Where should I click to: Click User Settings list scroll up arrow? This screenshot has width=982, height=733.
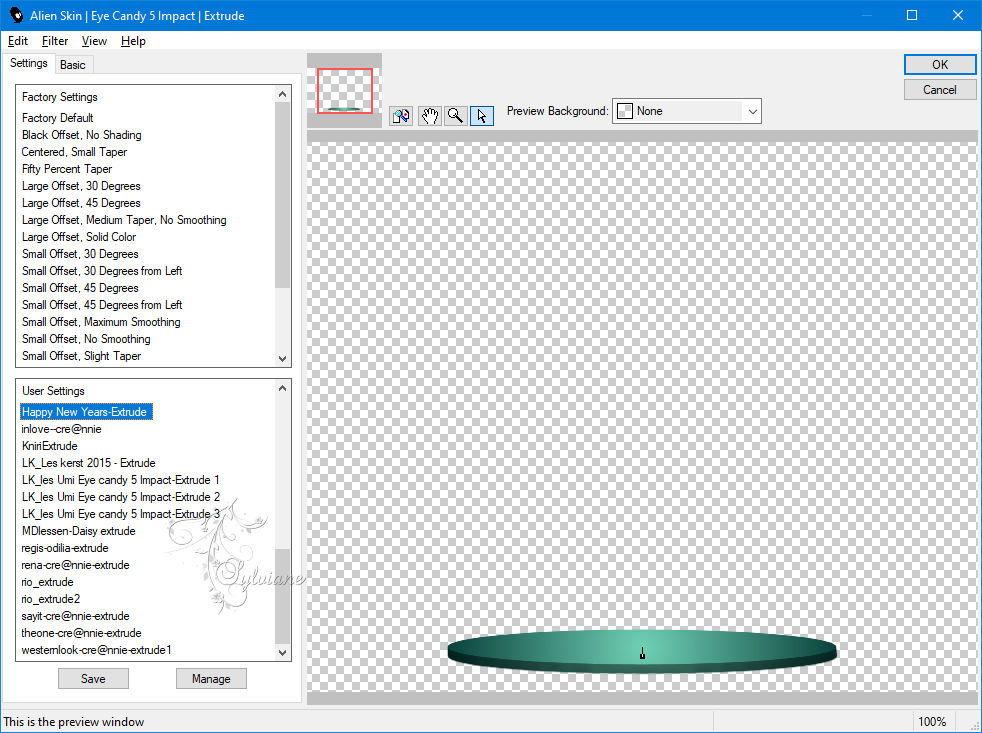coord(282,388)
